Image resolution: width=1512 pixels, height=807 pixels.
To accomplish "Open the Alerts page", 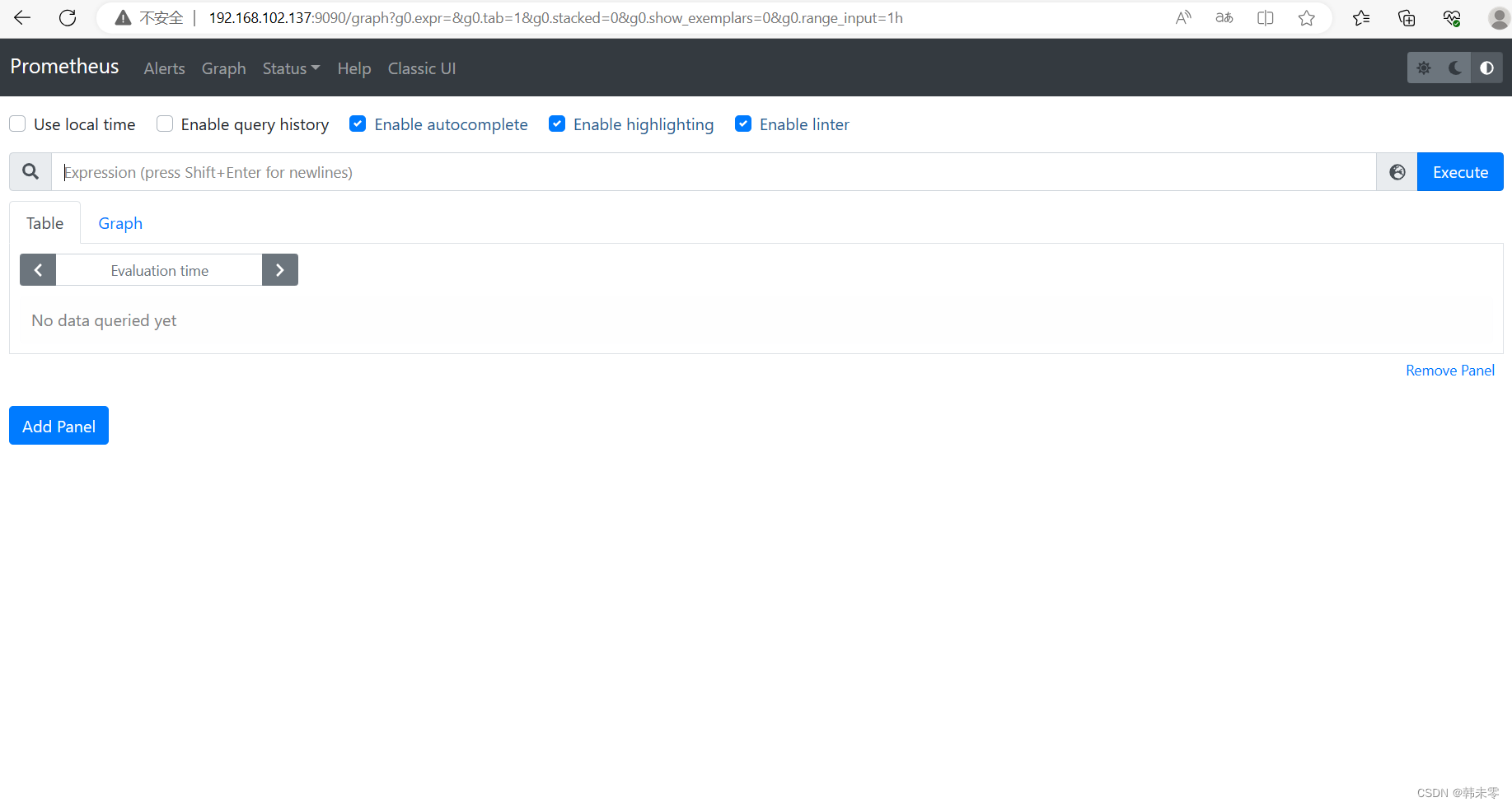I will [x=164, y=68].
